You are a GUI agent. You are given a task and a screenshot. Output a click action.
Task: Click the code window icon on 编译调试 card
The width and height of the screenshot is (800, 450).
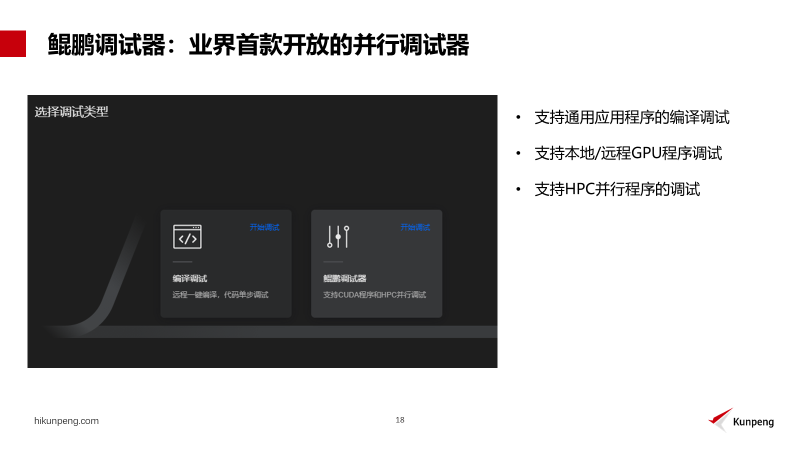(187, 237)
